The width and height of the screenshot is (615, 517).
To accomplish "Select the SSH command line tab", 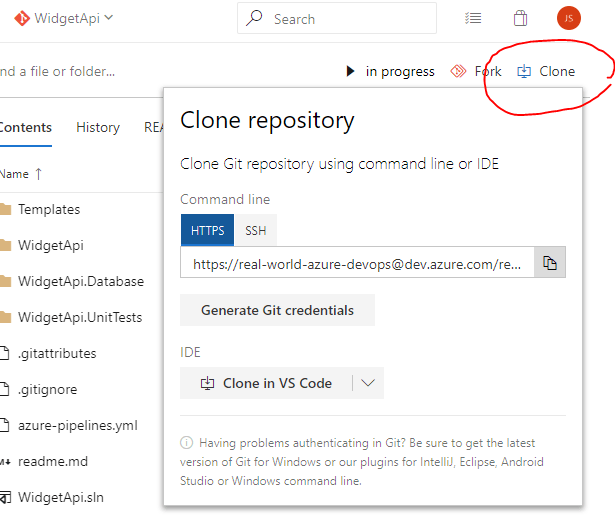I will pos(256,230).
